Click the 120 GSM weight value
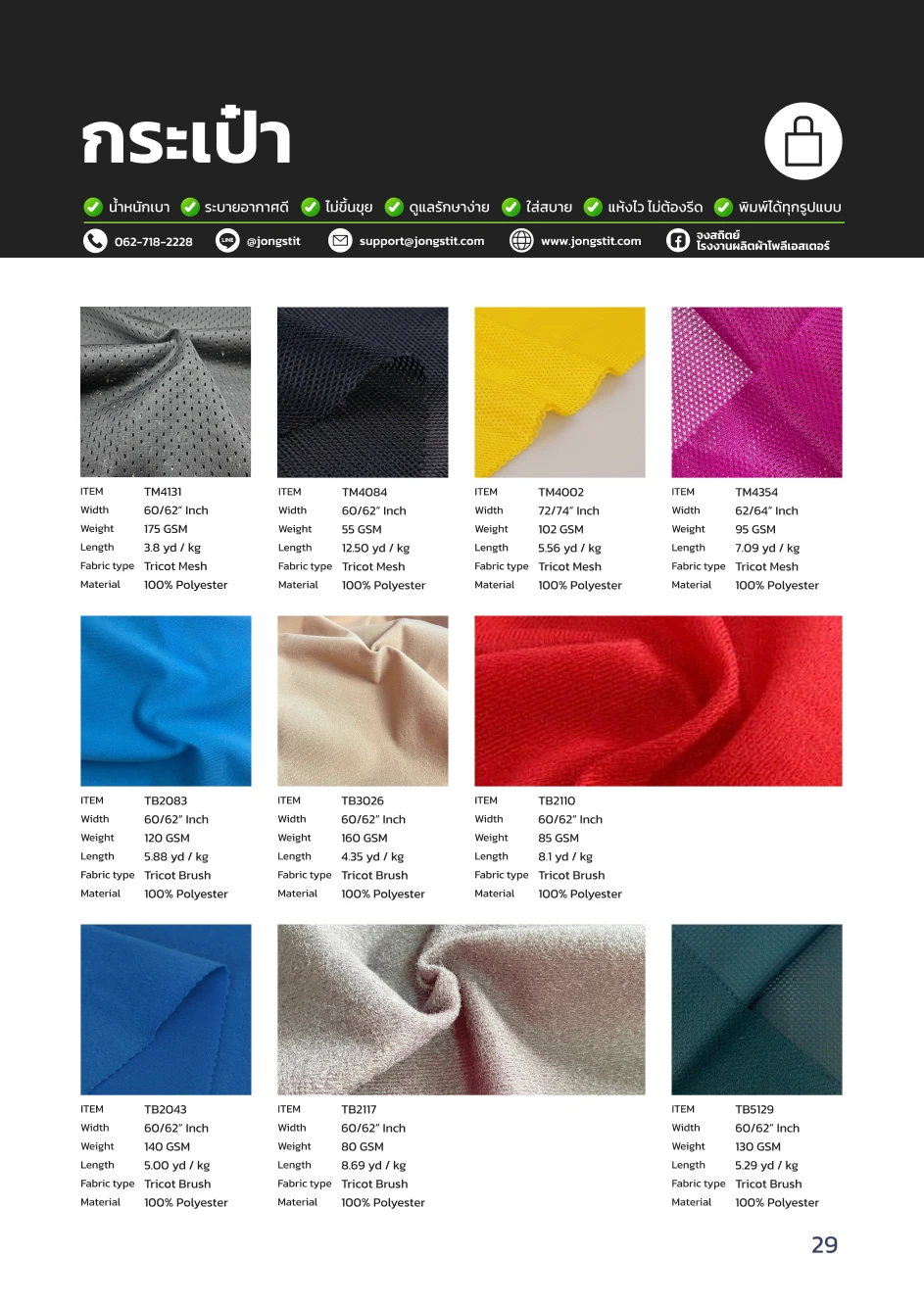 coord(167,838)
